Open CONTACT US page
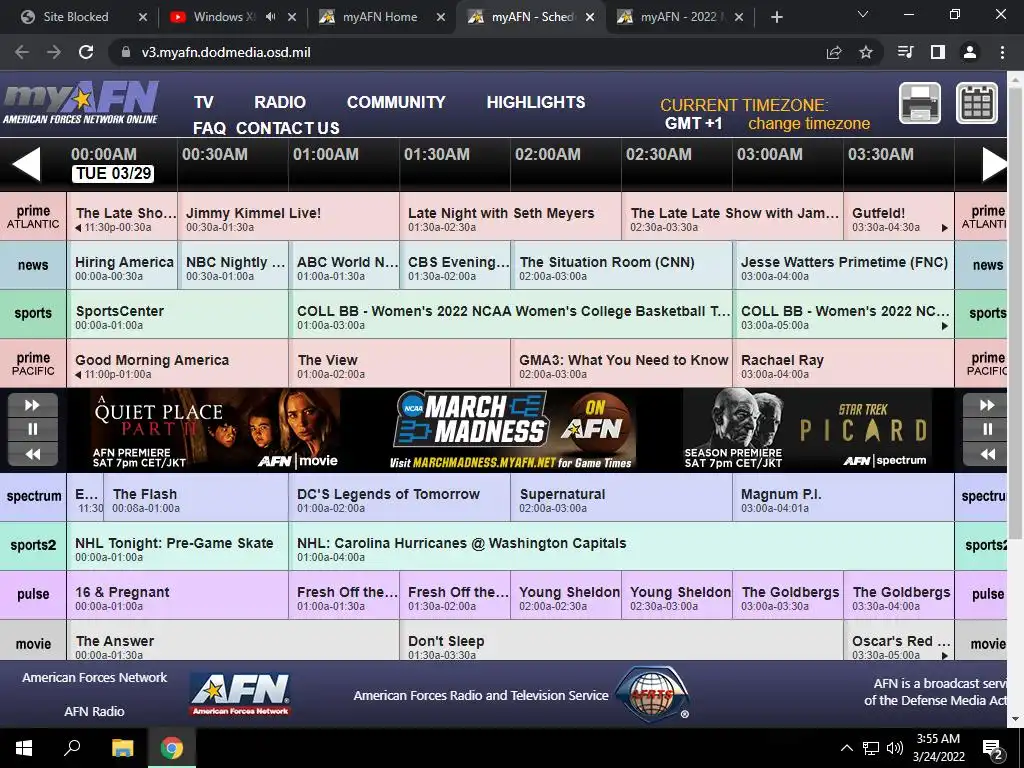 coord(287,128)
